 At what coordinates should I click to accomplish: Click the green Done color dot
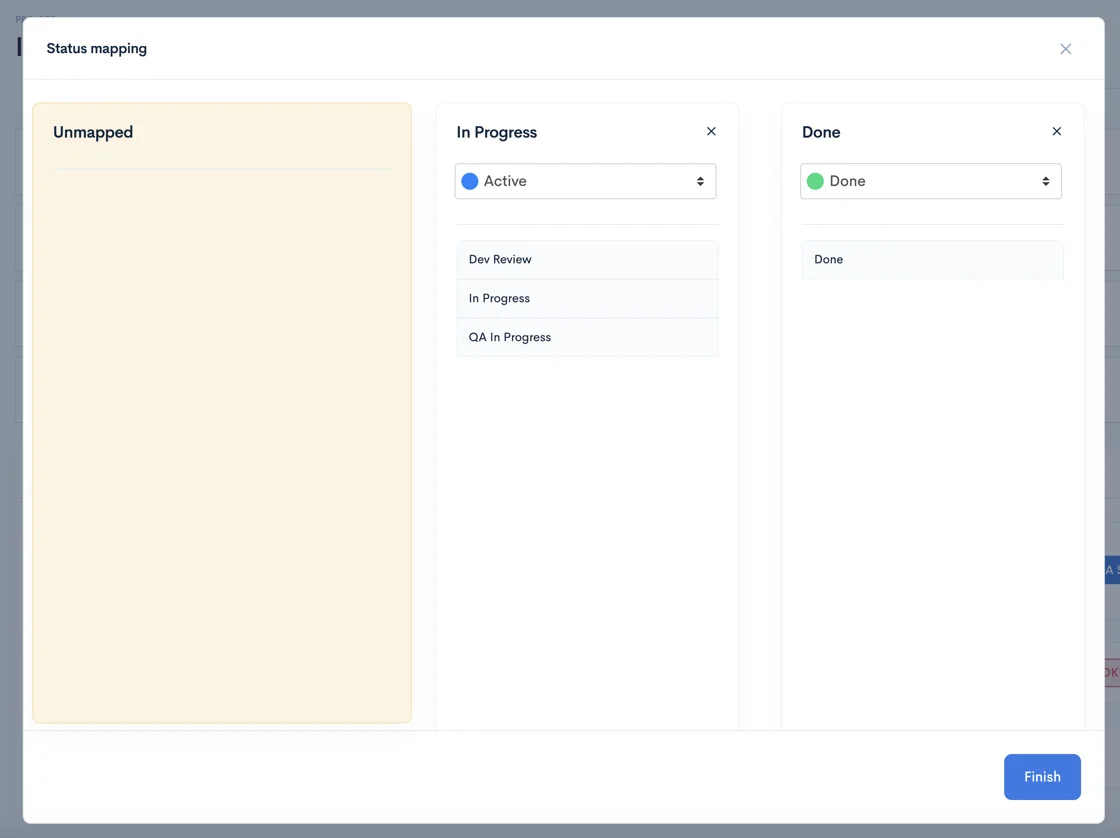[815, 181]
